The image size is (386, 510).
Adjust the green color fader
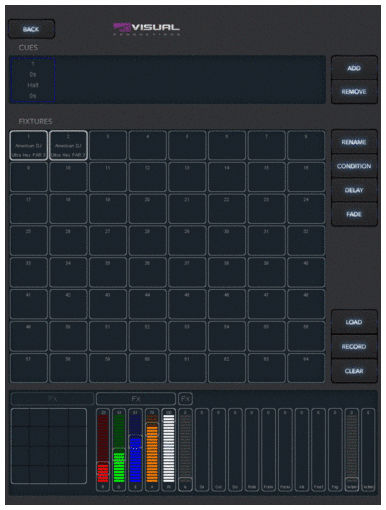pos(119,449)
